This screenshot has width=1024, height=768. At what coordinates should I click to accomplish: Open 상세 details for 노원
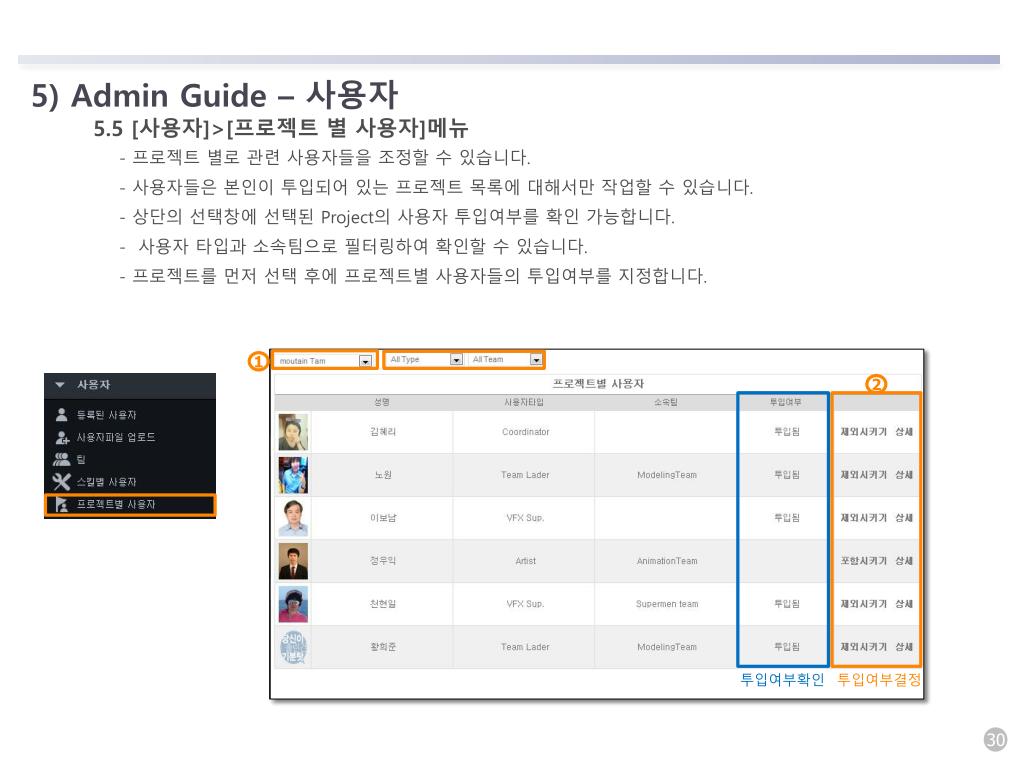(x=904, y=475)
